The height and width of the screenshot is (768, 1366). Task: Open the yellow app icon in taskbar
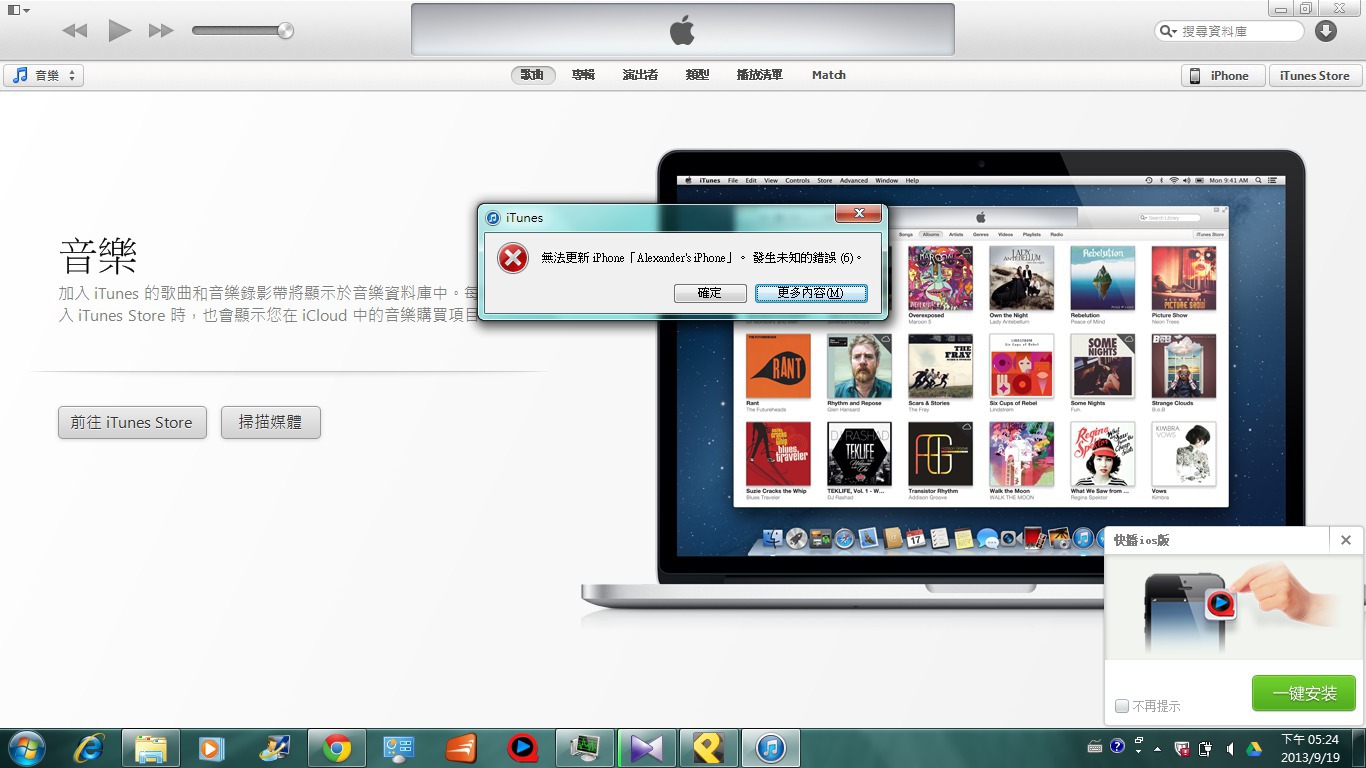[x=709, y=748]
